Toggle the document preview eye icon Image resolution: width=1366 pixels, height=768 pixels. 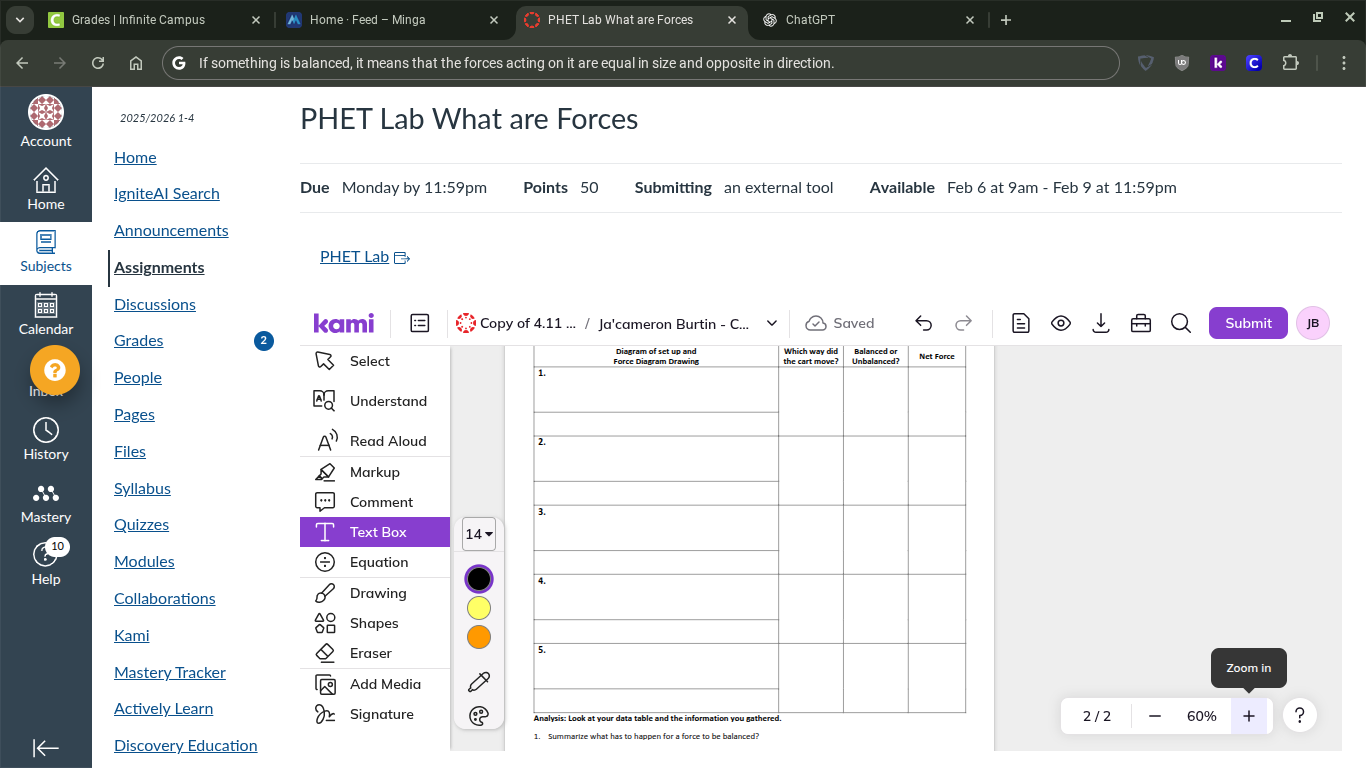[1060, 323]
